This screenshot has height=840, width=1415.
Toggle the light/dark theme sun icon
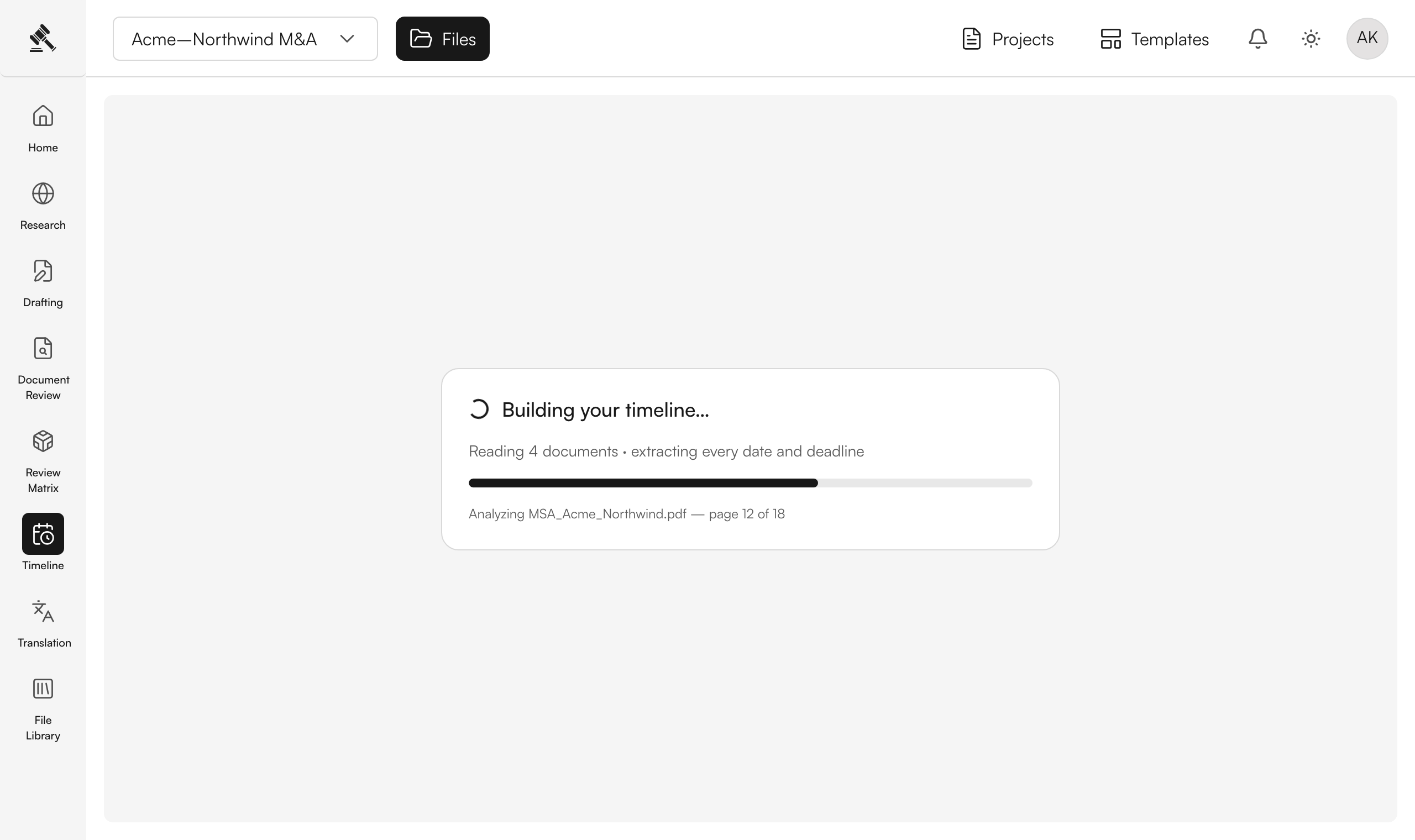coord(1311,39)
